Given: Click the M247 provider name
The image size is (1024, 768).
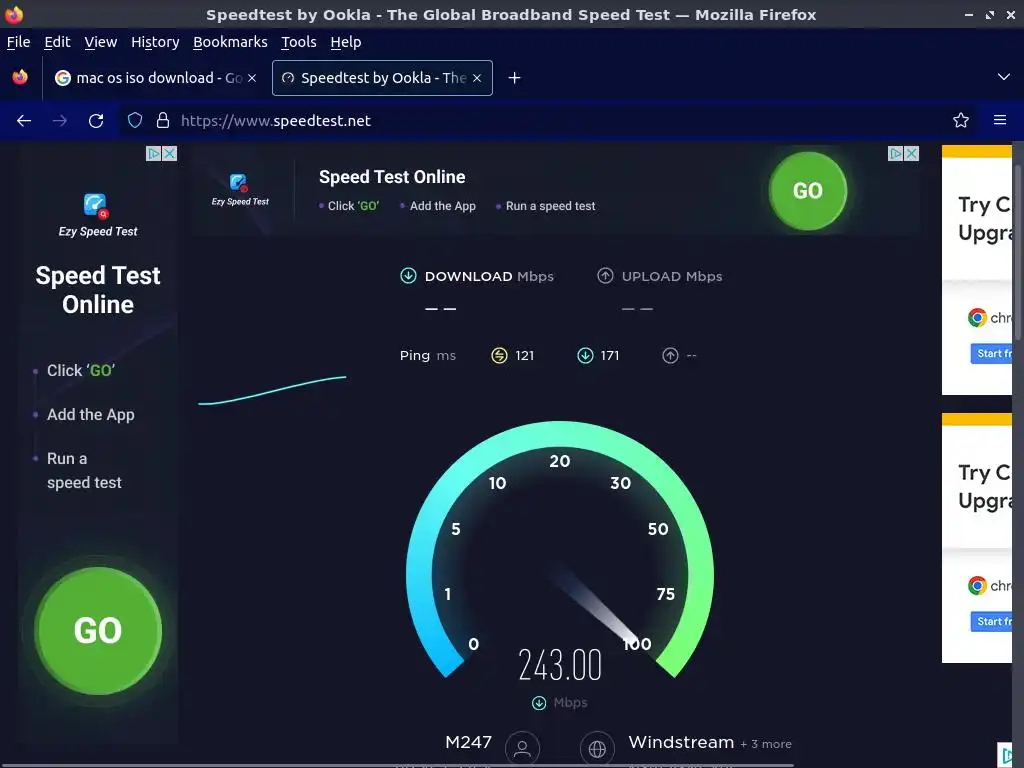Looking at the screenshot, I should click(468, 743).
